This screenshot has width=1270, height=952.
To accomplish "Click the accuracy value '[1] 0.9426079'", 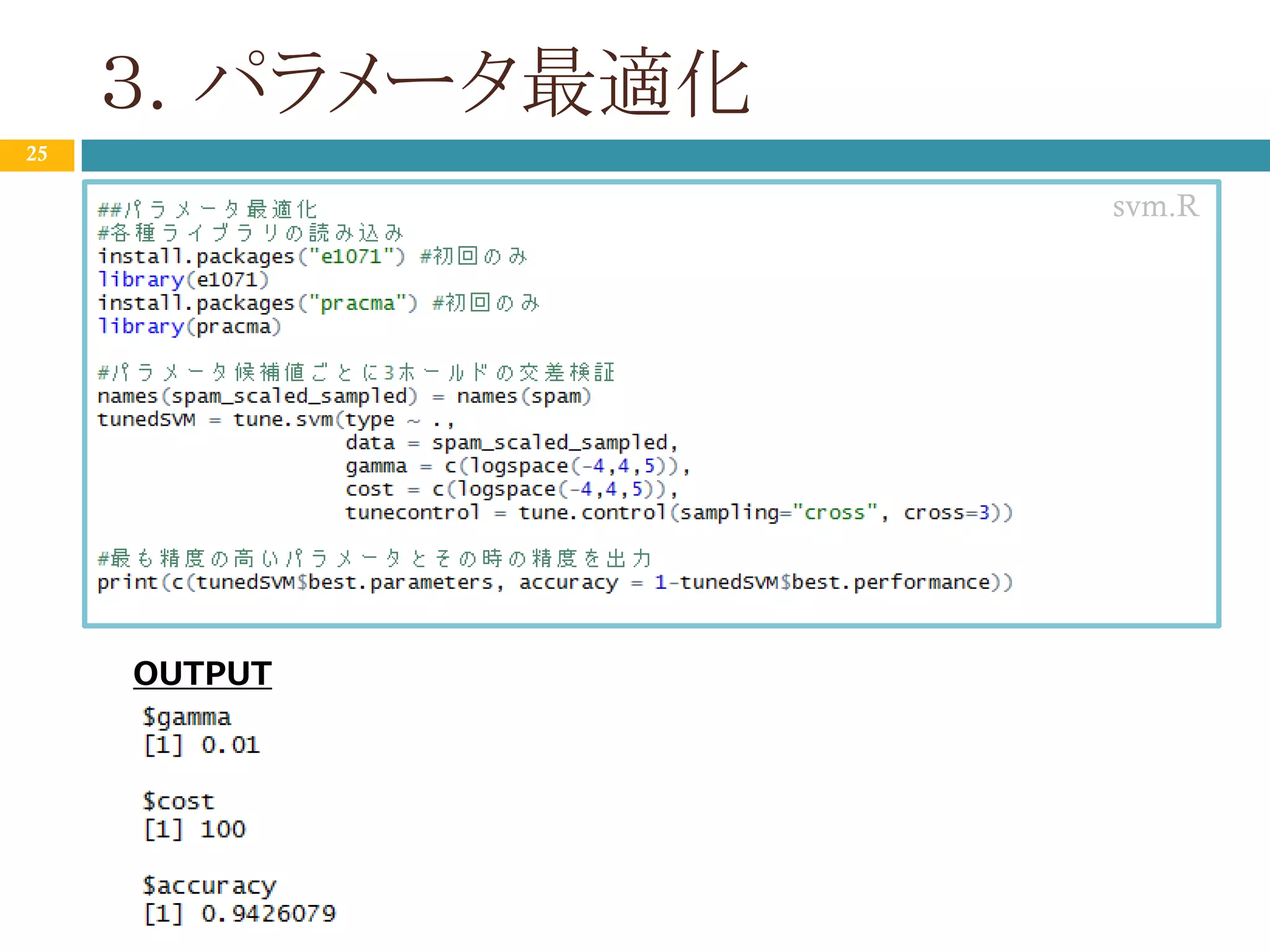I will coord(240,914).
